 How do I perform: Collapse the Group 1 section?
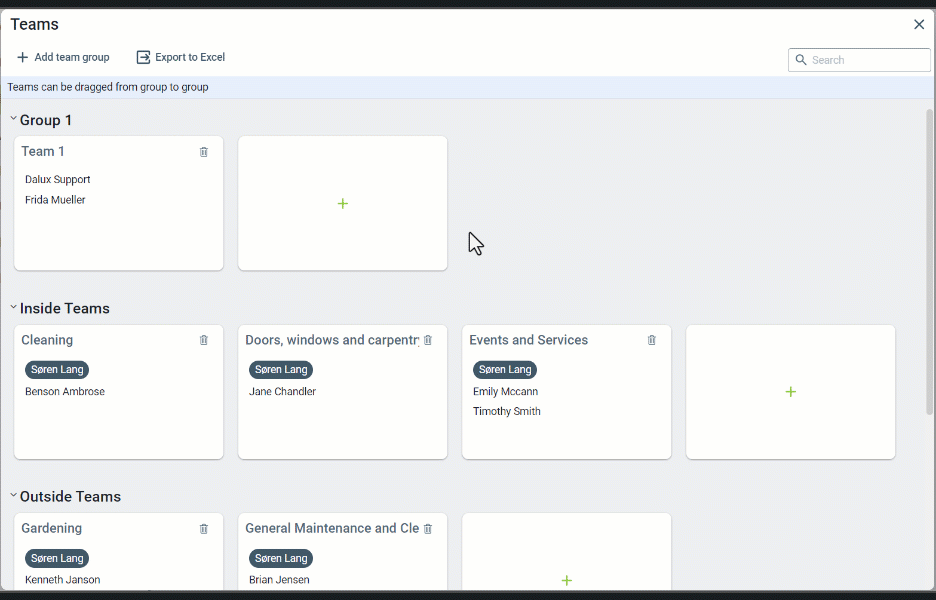coord(13,120)
